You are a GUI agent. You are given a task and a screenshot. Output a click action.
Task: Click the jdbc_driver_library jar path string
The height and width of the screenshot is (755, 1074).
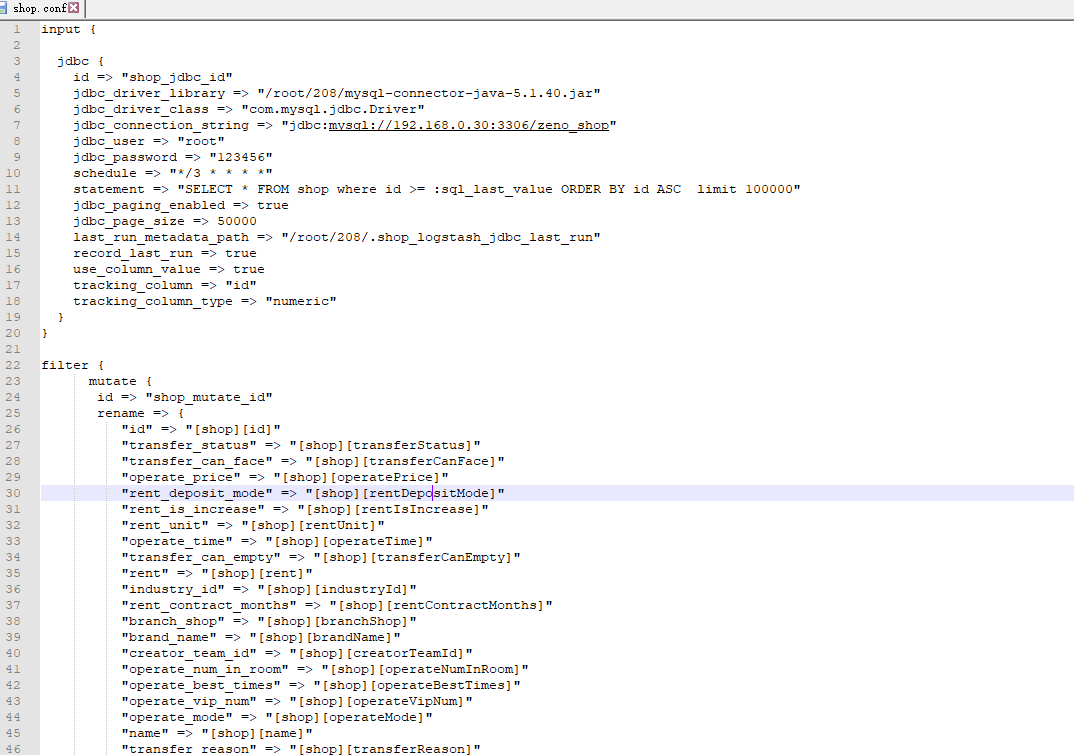[429, 93]
